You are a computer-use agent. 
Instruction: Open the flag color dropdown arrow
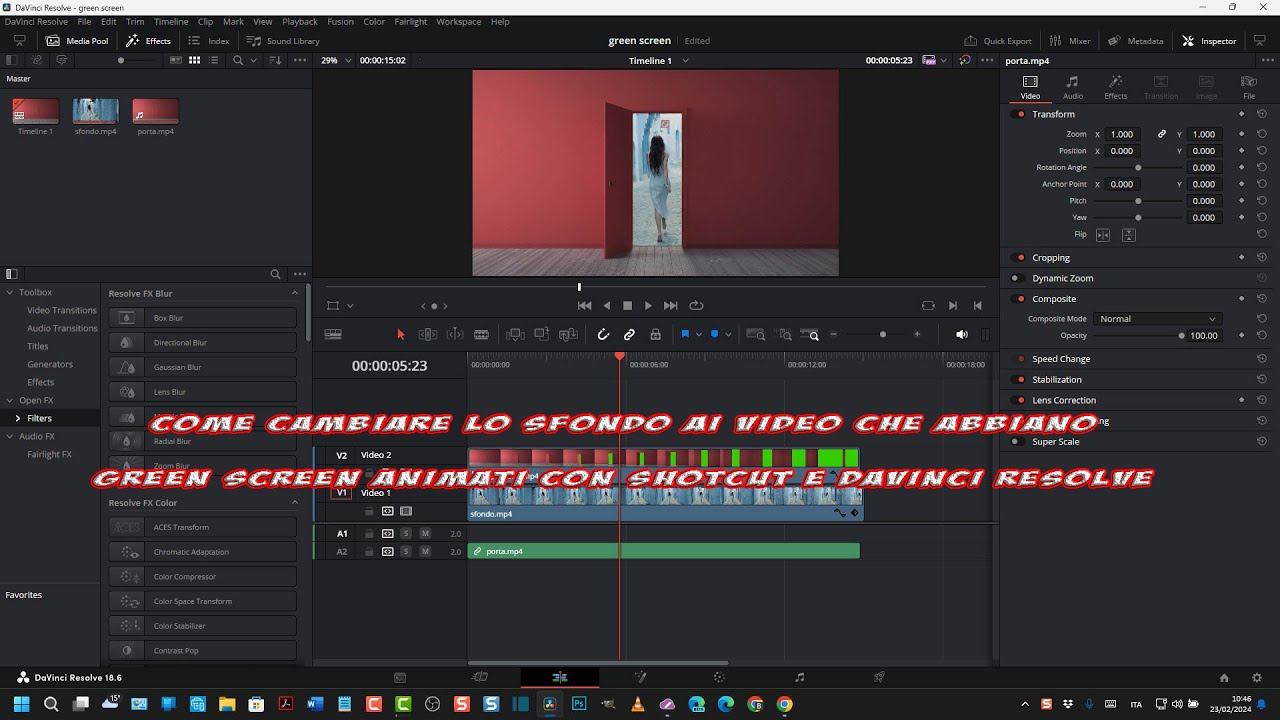click(x=699, y=335)
